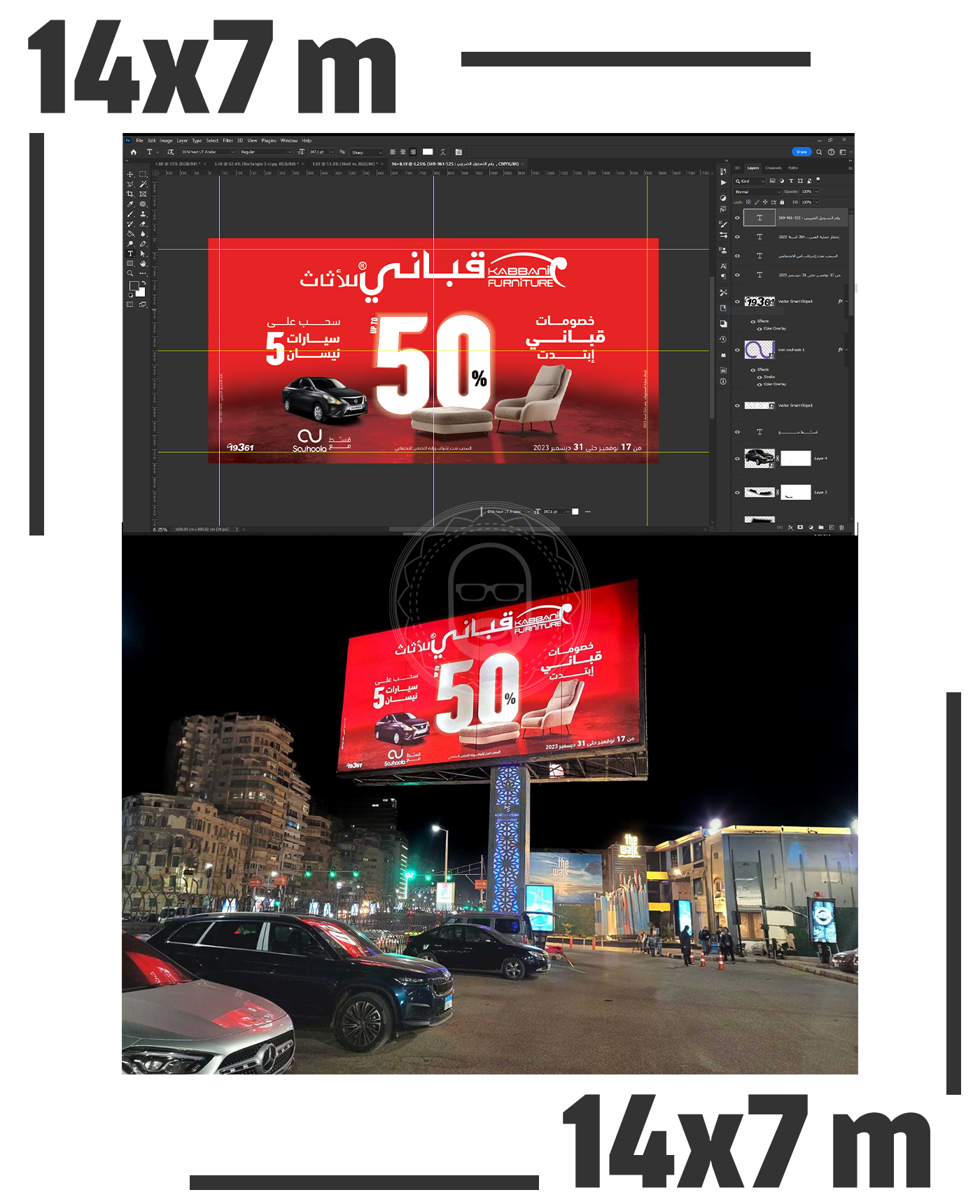Select the Brush tool
This screenshot has width=980, height=1204.
pyautogui.click(x=130, y=214)
